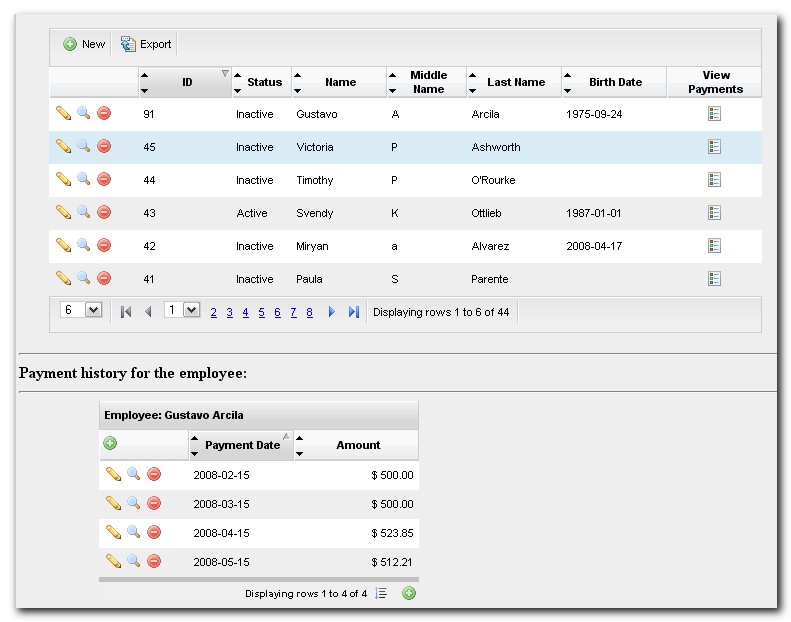Image resolution: width=791 pixels, height=622 pixels.
Task: Export the employee grid data
Action: pos(146,44)
